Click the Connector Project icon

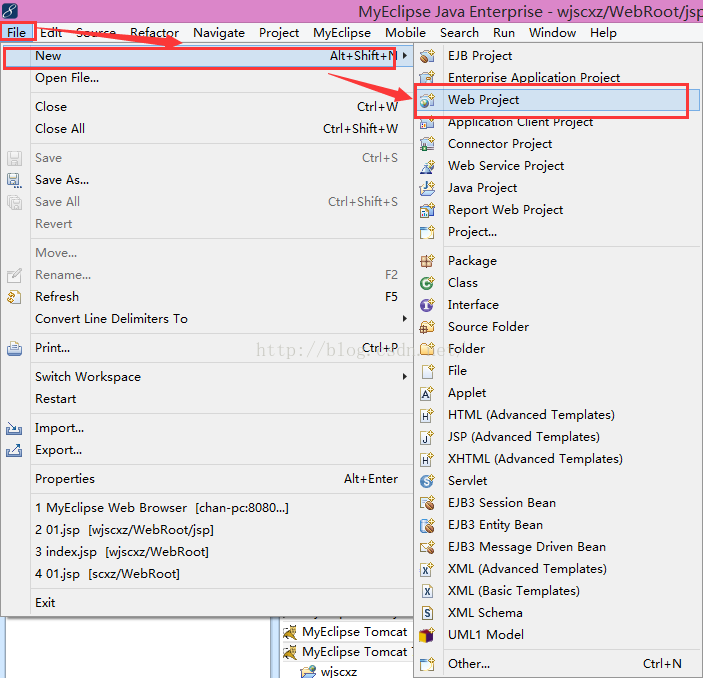tap(427, 144)
